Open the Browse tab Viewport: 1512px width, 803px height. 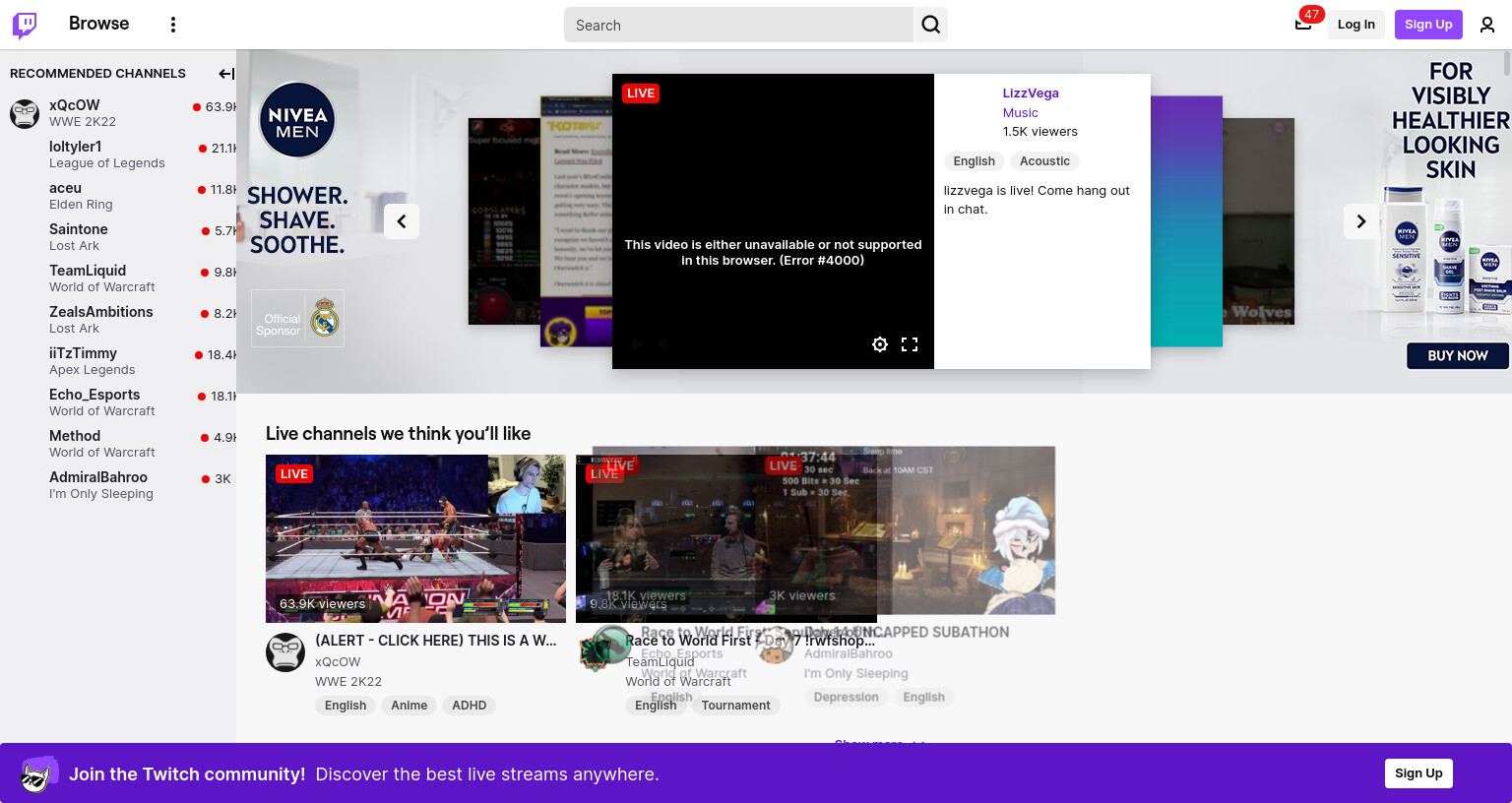click(x=98, y=24)
